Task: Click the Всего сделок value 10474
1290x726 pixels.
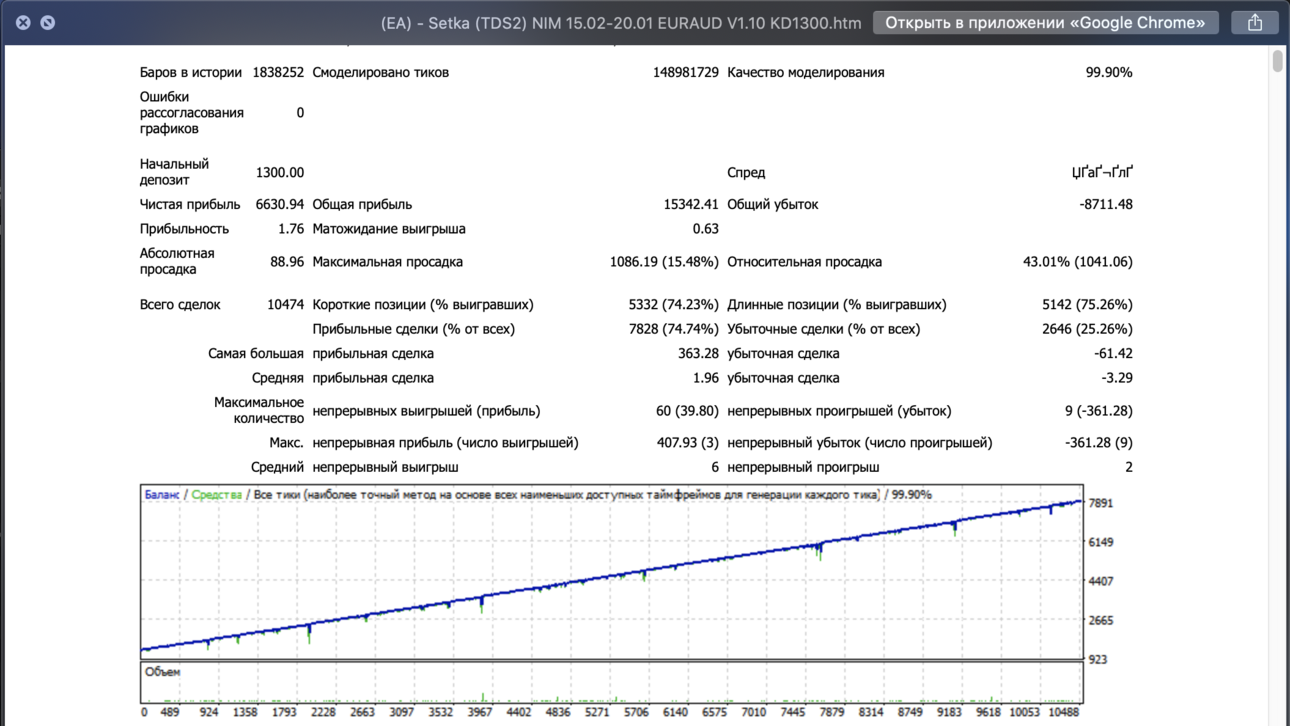Action: pyautogui.click(x=286, y=304)
